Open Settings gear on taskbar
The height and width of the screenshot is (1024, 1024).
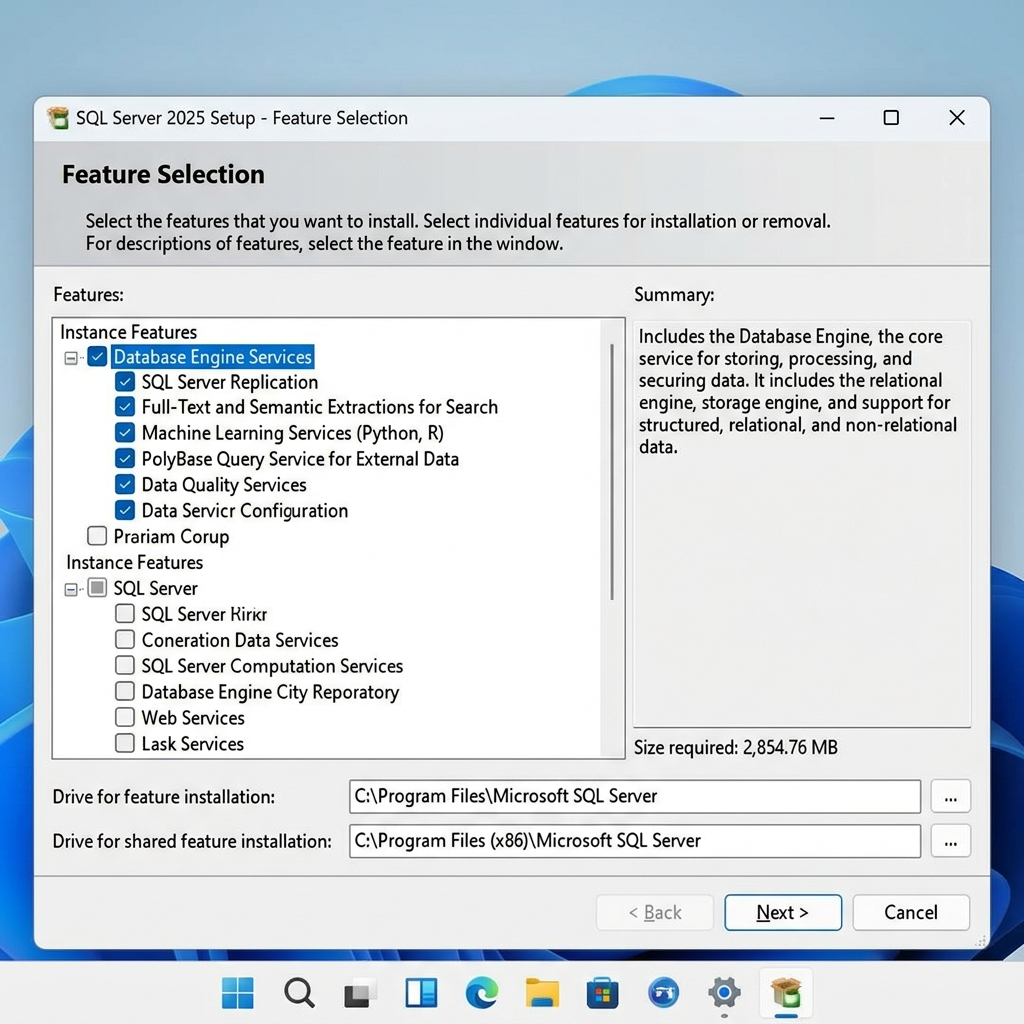[724, 993]
